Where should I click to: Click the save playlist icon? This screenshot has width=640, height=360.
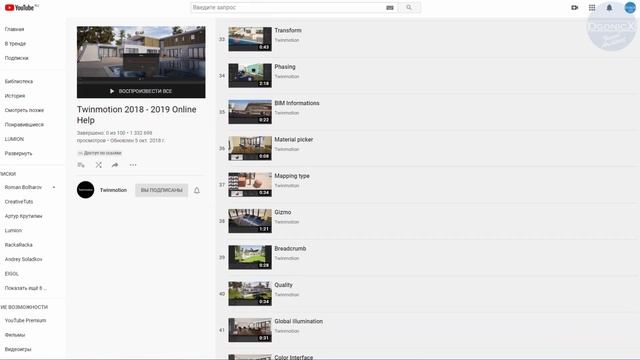(x=81, y=165)
